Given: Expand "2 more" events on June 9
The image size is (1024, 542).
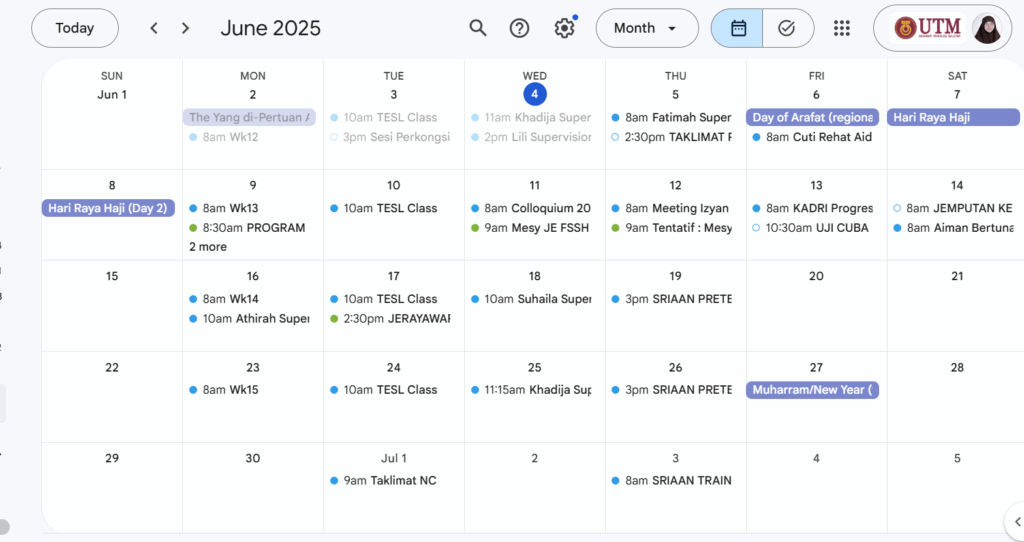Looking at the screenshot, I should click(x=208, y=247).
